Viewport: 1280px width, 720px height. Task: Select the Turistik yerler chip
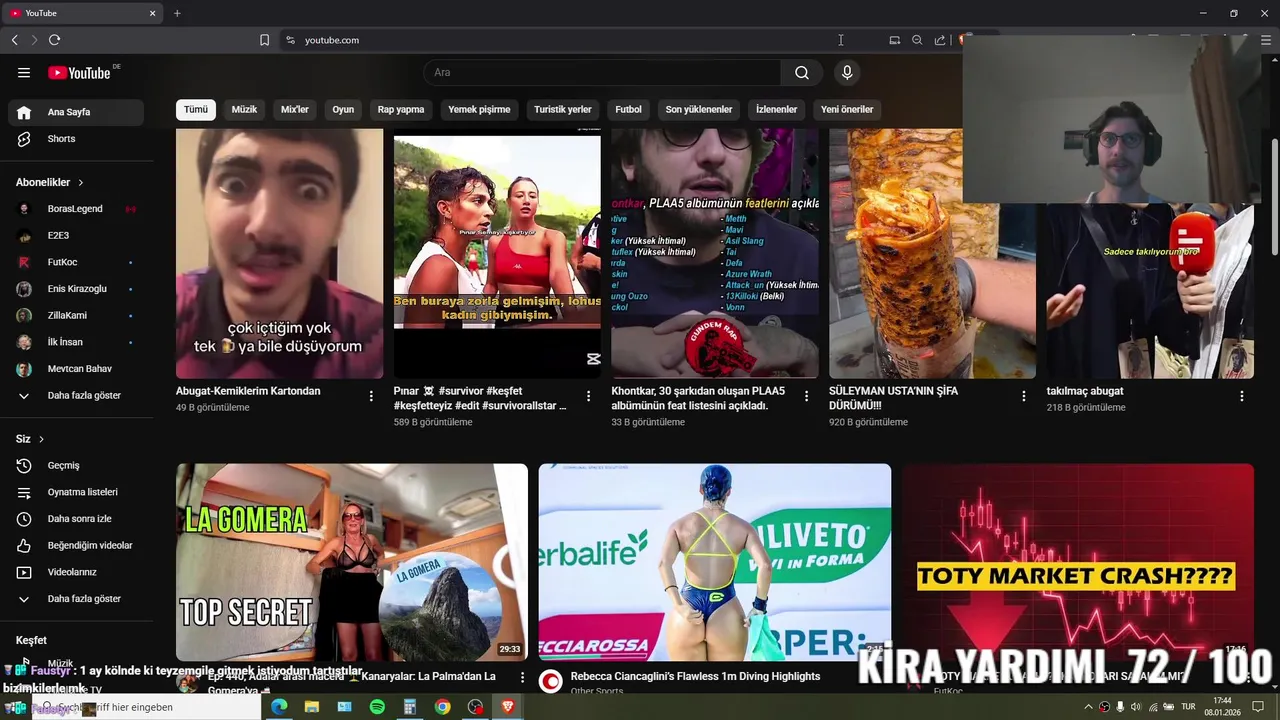click(563, 109)
